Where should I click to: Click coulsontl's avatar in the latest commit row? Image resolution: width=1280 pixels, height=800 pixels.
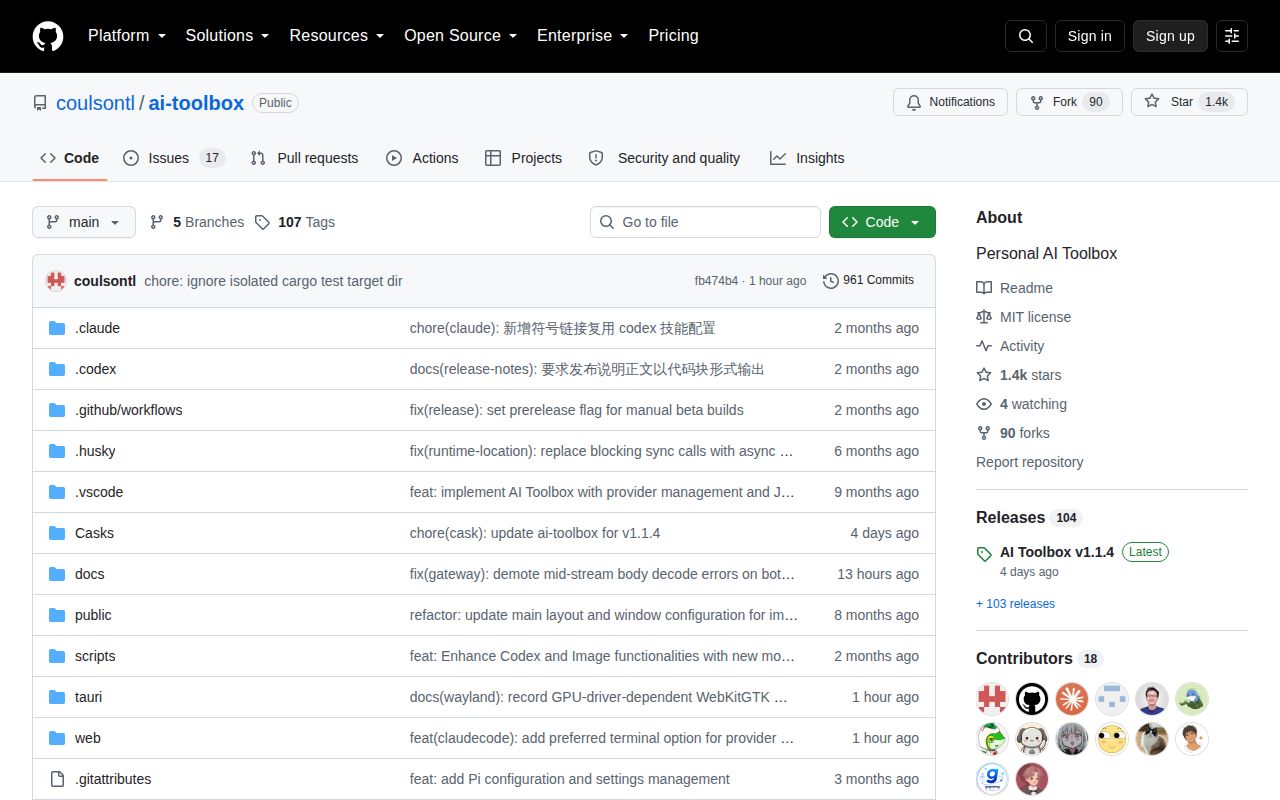tap(56, 281)
